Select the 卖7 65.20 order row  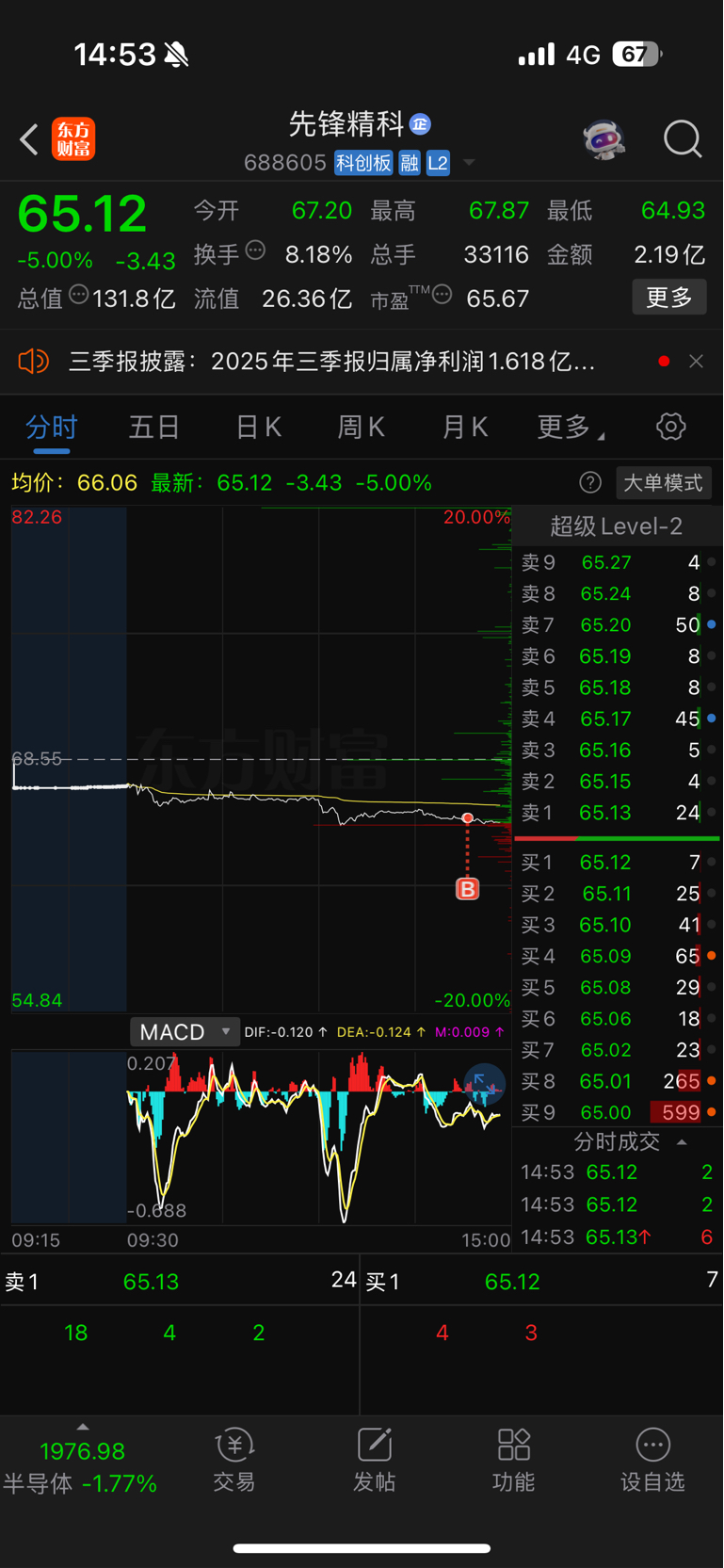(x=617, y=625)
